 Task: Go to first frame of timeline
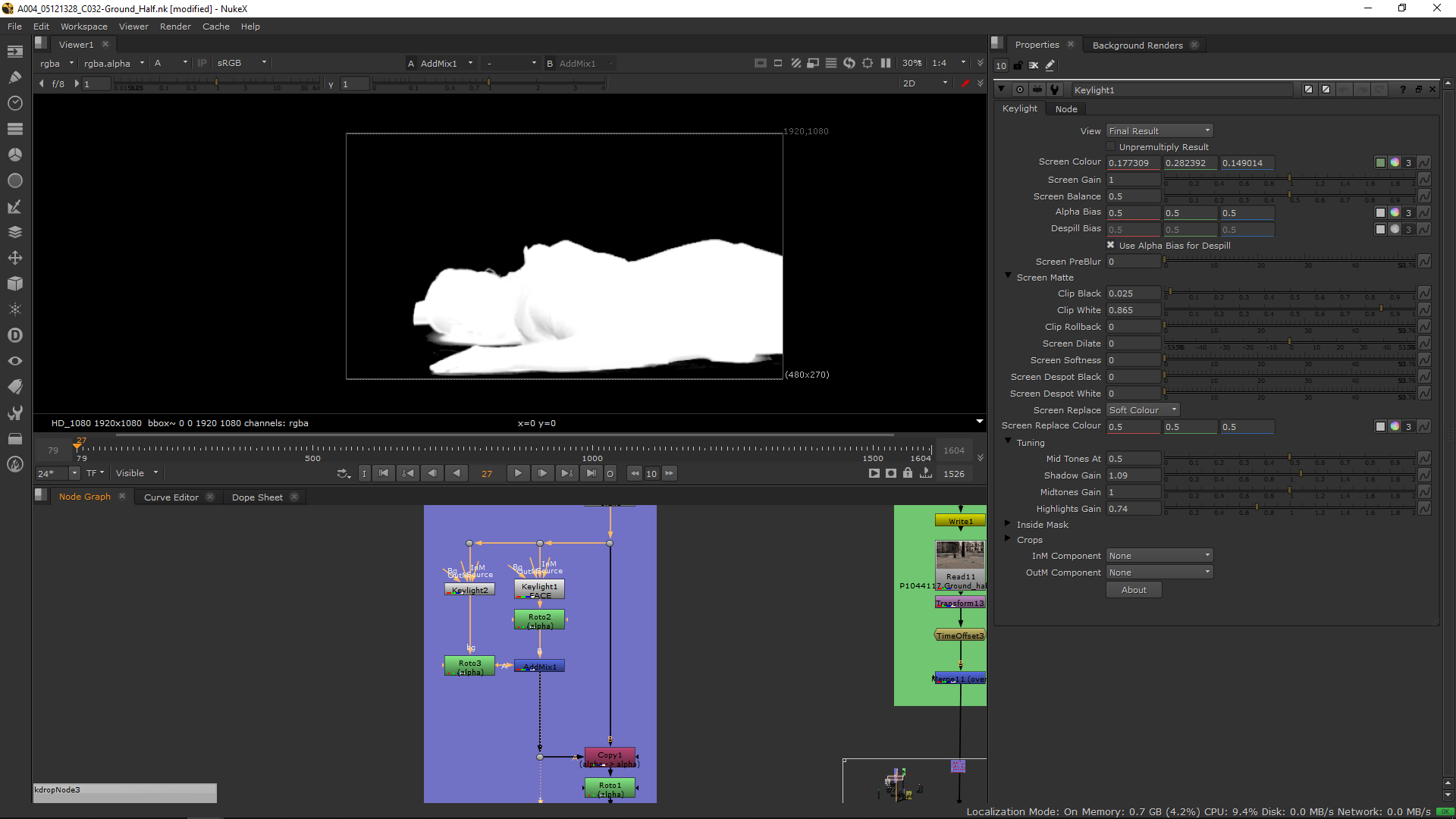click(384, 473)
